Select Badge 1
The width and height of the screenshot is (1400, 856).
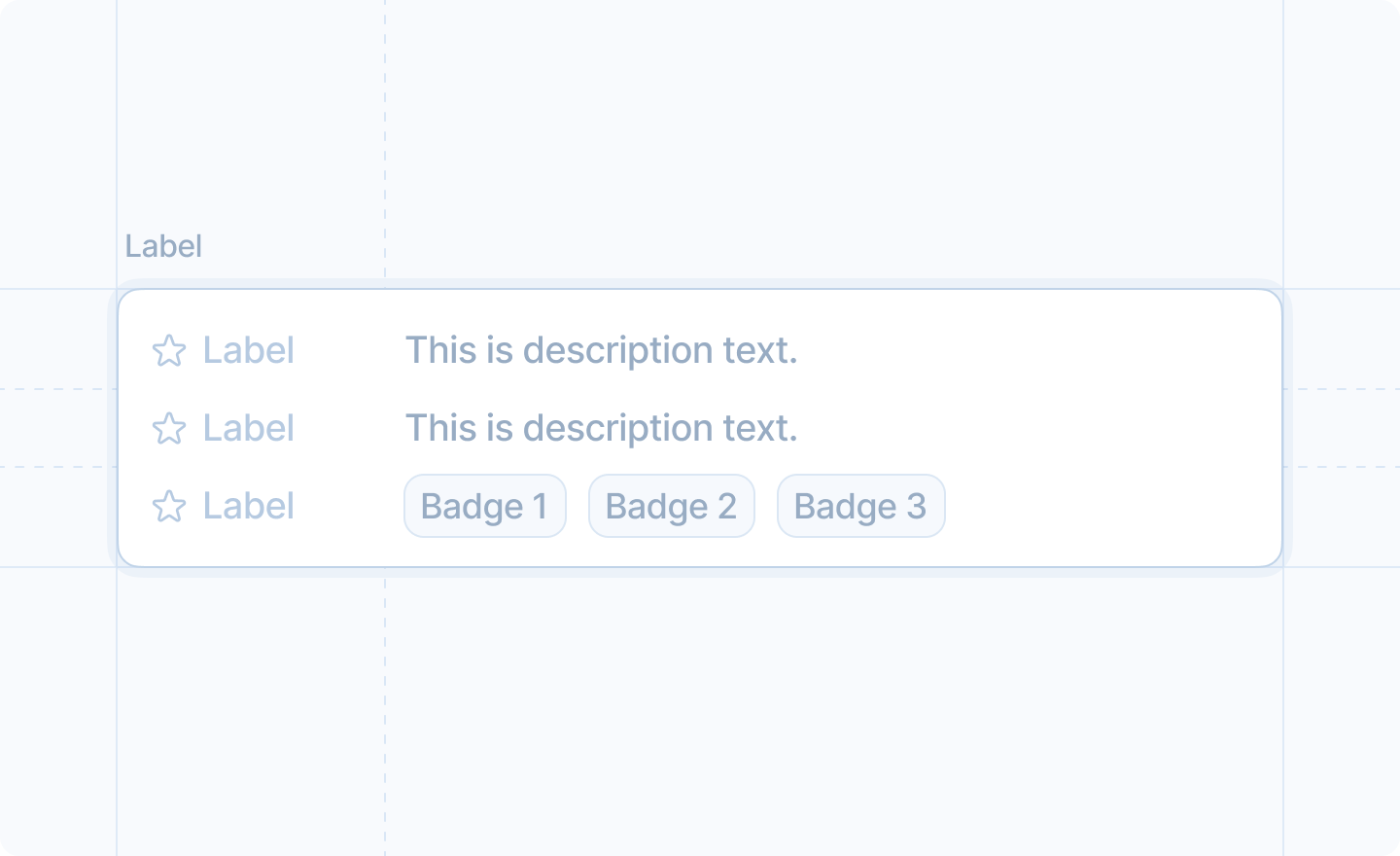tap(484, 507)
